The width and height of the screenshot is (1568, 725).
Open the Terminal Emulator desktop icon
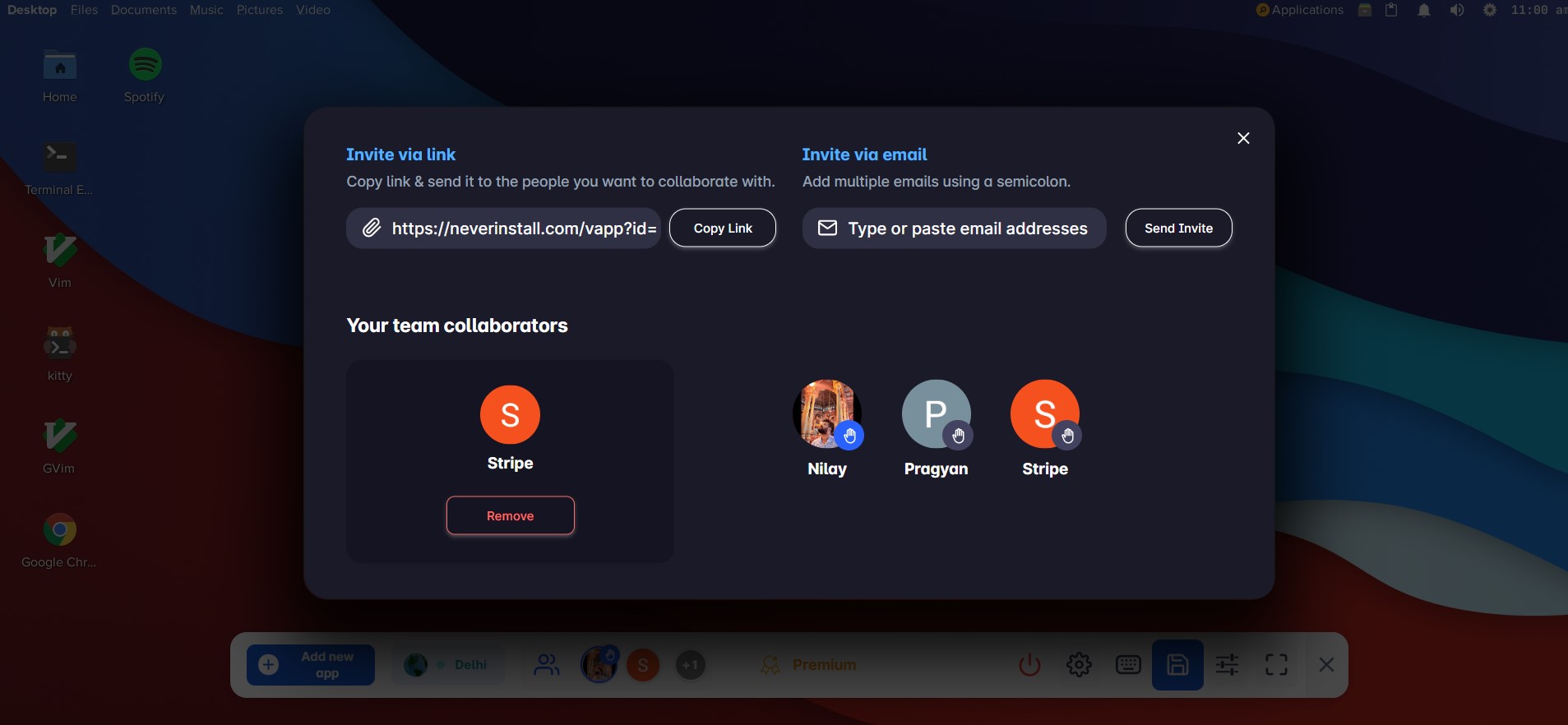pos(59,169)
